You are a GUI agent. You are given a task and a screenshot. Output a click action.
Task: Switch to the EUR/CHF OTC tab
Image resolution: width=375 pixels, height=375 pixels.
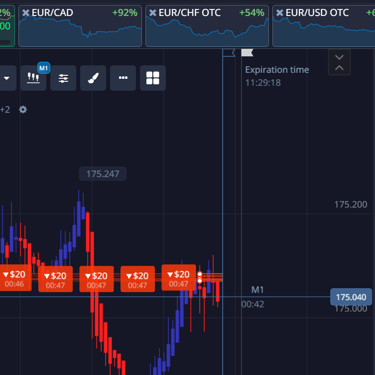pos(207,26)
